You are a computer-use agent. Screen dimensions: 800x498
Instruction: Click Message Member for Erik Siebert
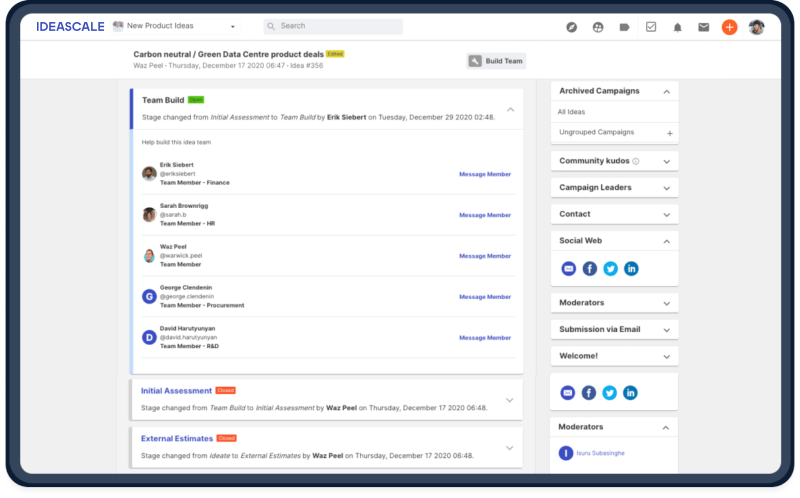pyautogui.click(x=484, y=174)
